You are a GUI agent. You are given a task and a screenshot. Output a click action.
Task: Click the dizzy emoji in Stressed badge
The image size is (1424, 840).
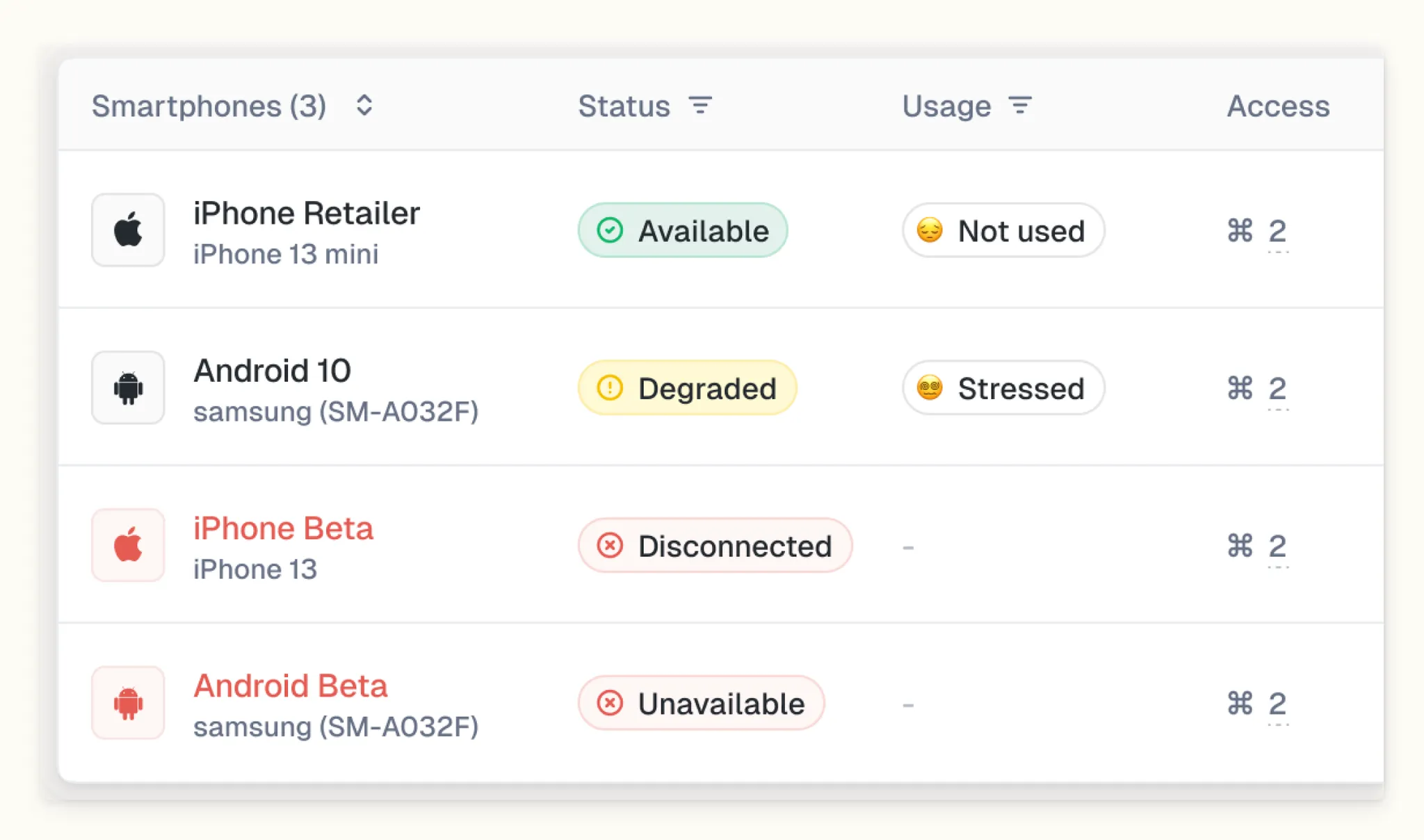click(x=930, y=387)
